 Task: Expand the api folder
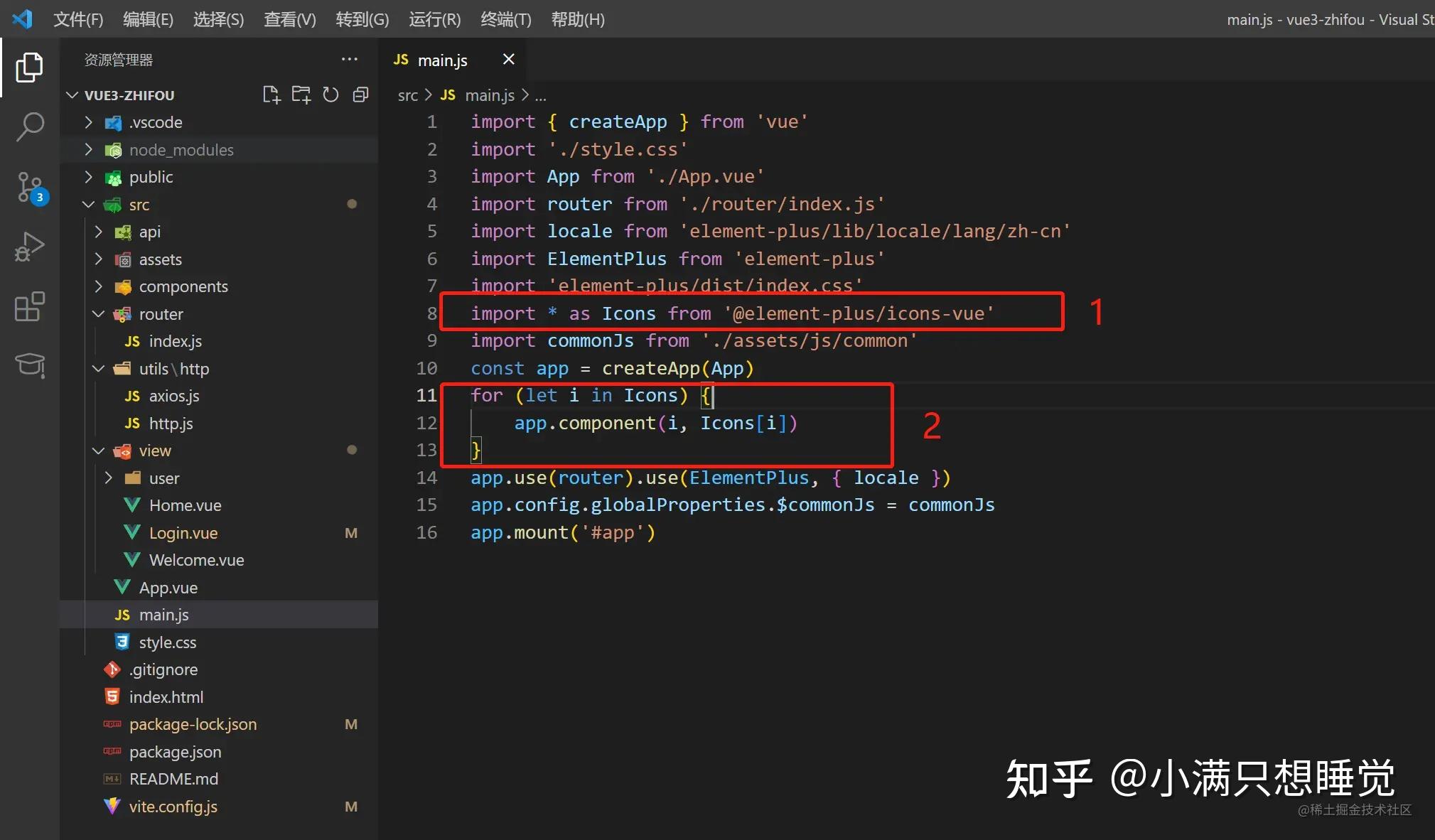(98, 232)
